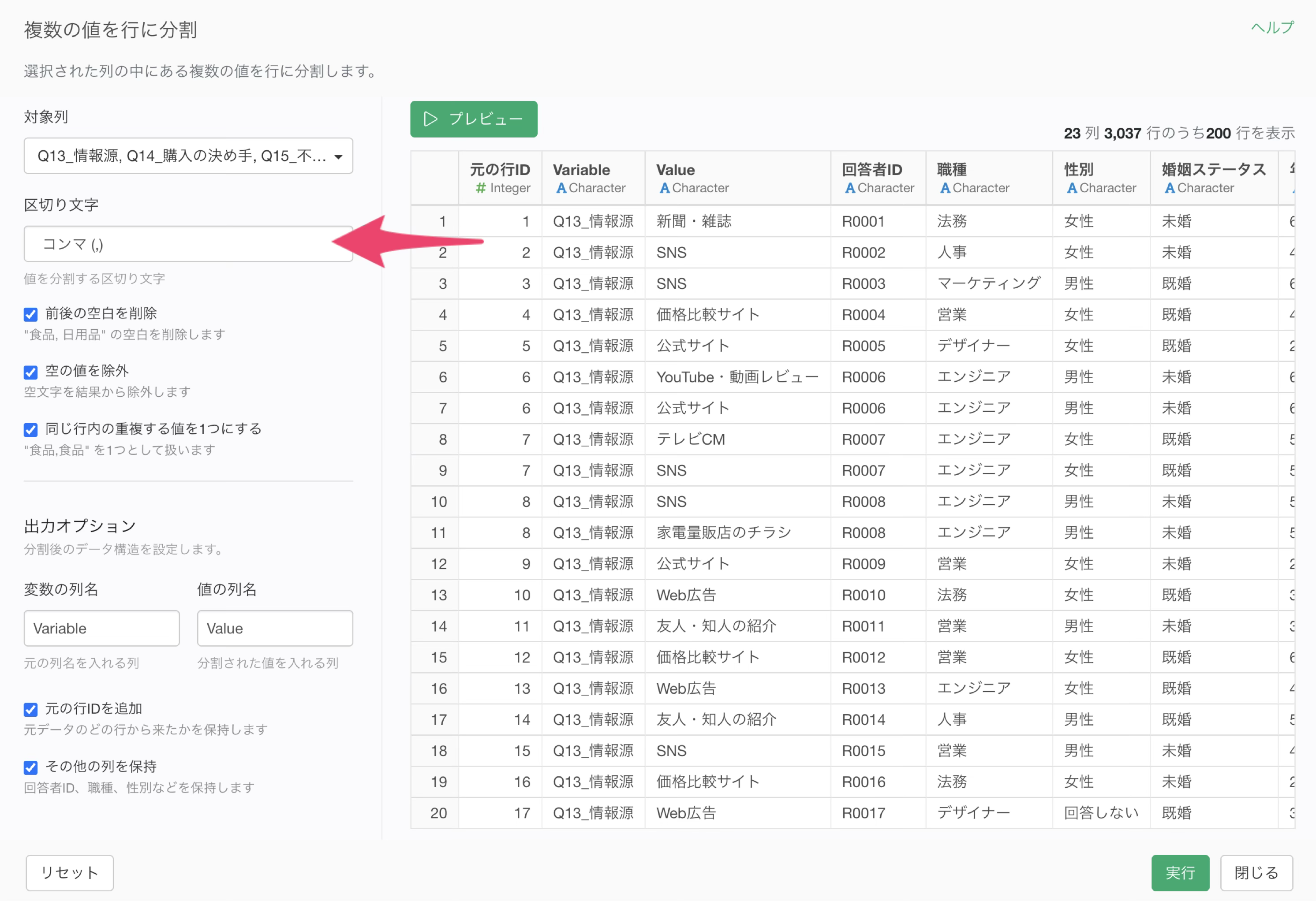Select the 価格比較サイト cell in R0004 row
This screenshot has height=901, width=1316.
pos(737,315)
